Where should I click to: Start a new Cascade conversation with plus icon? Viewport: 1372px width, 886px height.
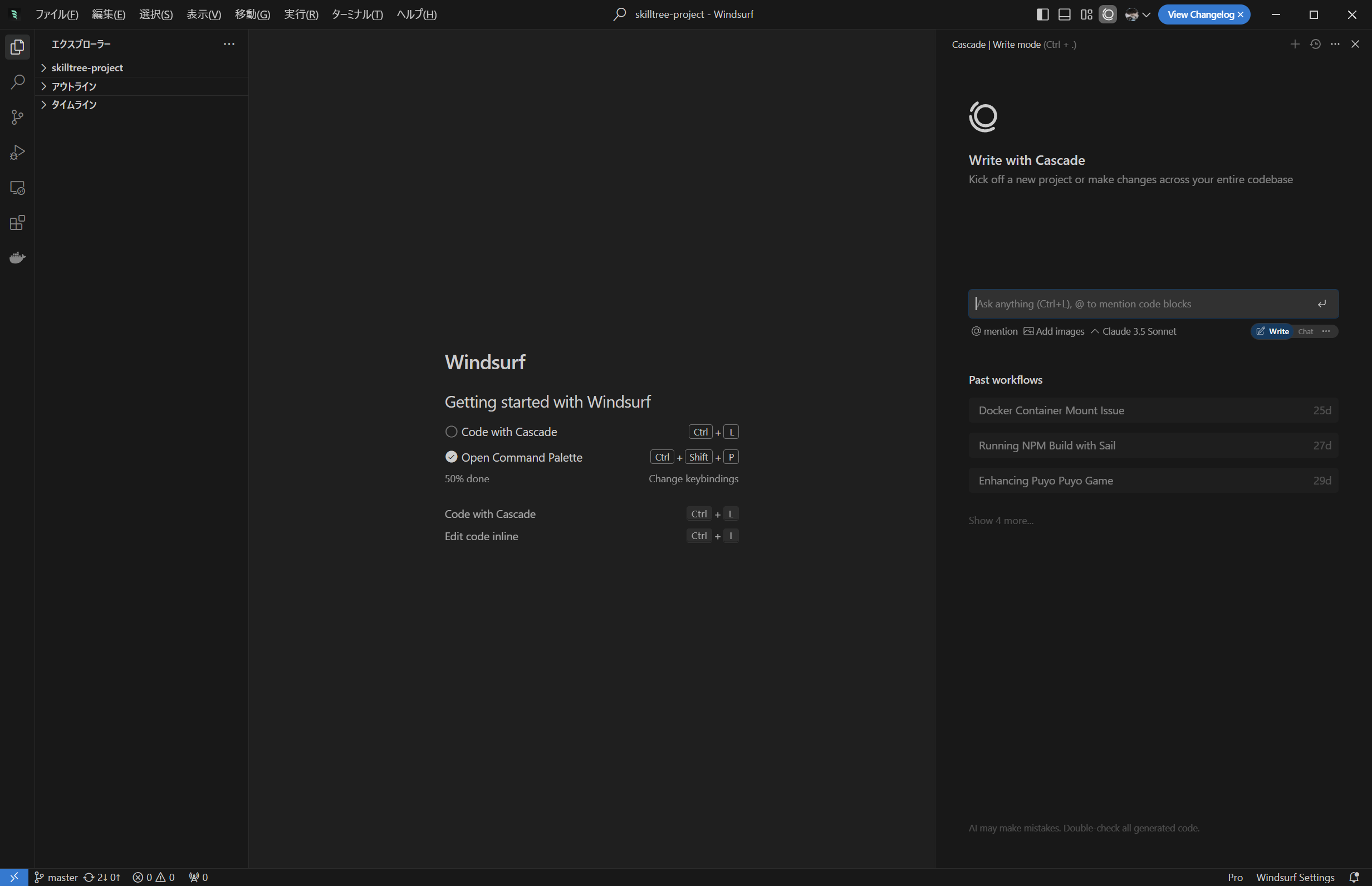pos(1295,45)
